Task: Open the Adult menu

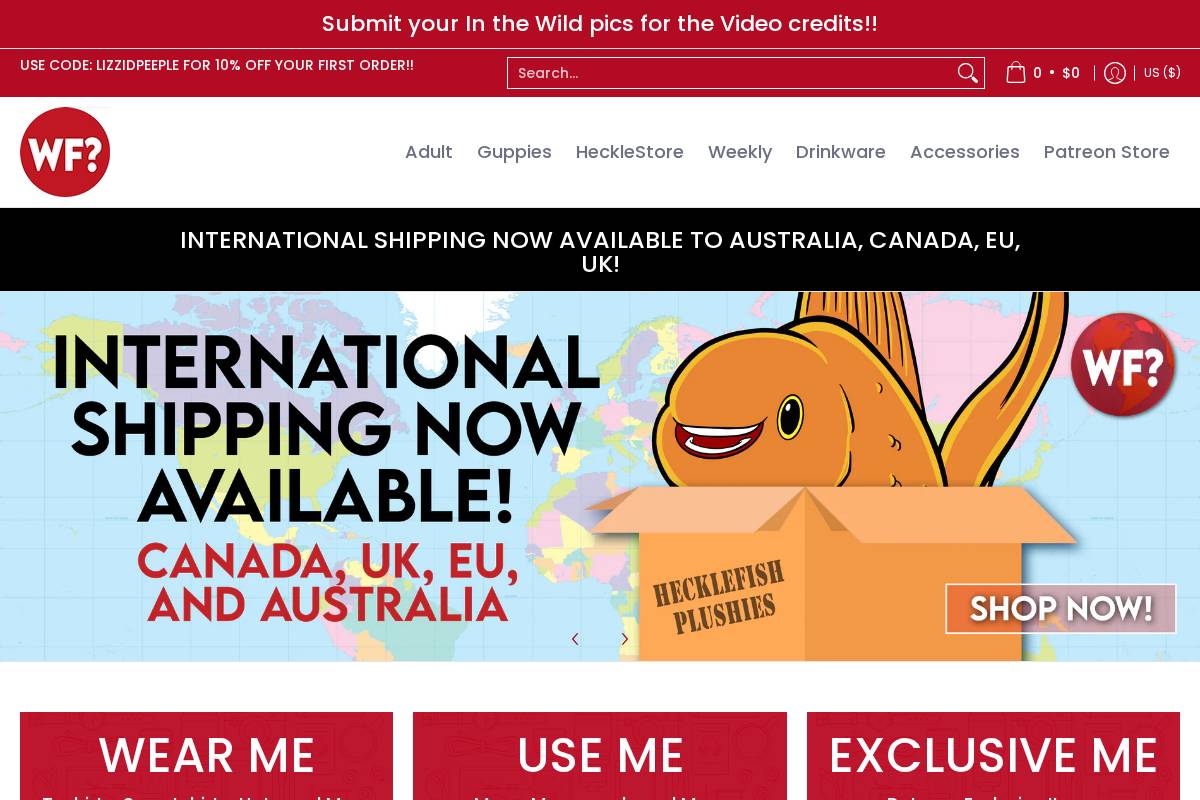Action: click(x=429, y=152)
